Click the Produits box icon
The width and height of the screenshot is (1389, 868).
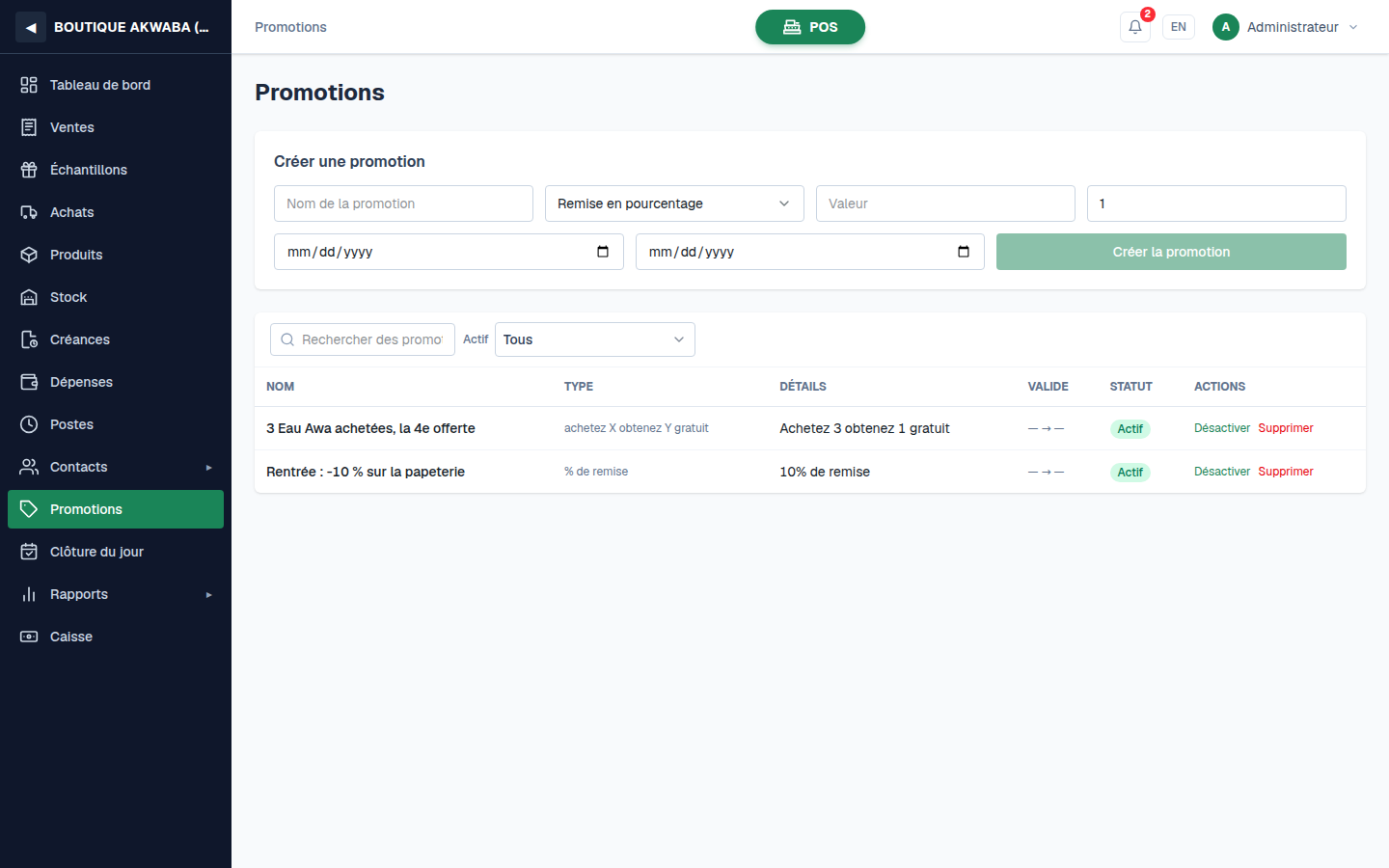29,255
